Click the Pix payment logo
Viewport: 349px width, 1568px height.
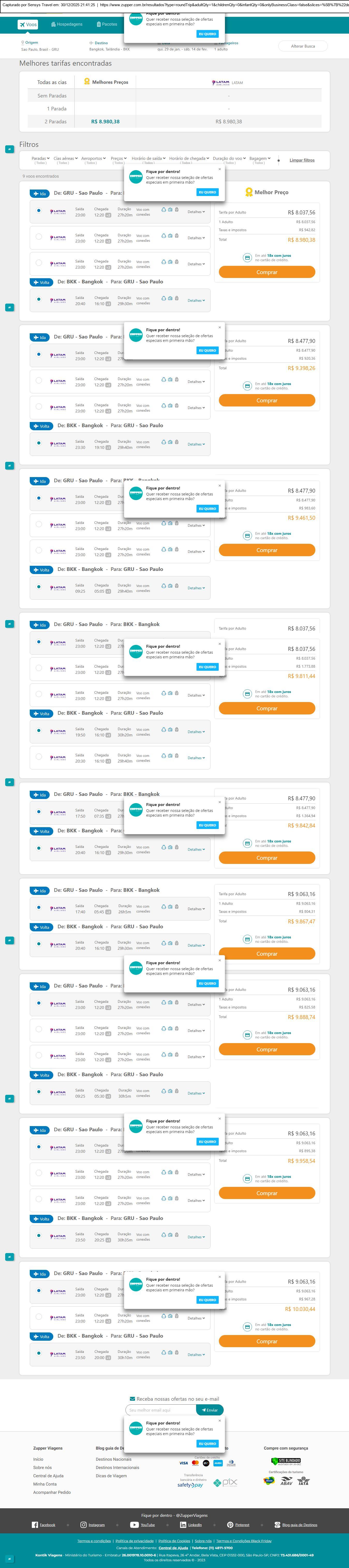[x=225, y=1483]
